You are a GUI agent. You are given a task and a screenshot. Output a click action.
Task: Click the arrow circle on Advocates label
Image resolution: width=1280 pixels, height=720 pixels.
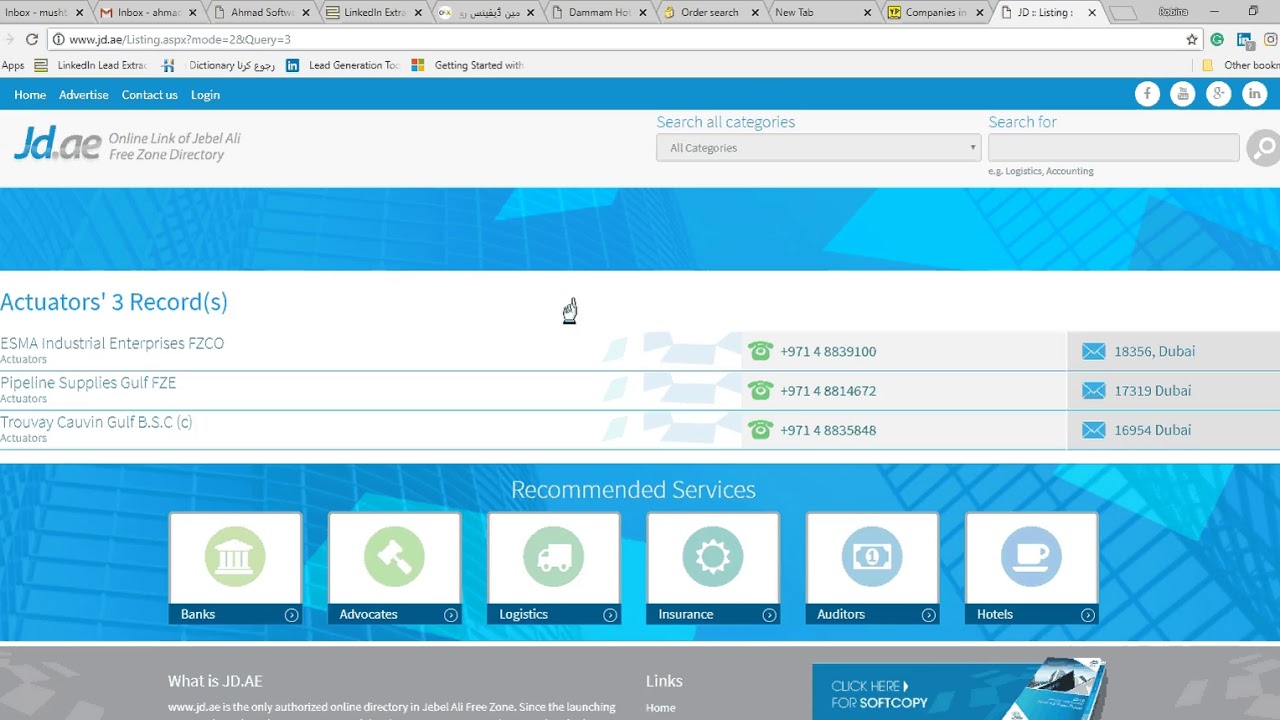pyautogui.click(x=451, y=615)
